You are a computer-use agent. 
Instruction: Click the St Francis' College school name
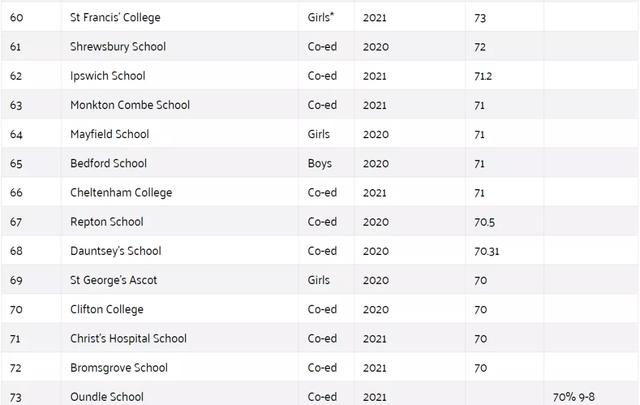point(115,18)
